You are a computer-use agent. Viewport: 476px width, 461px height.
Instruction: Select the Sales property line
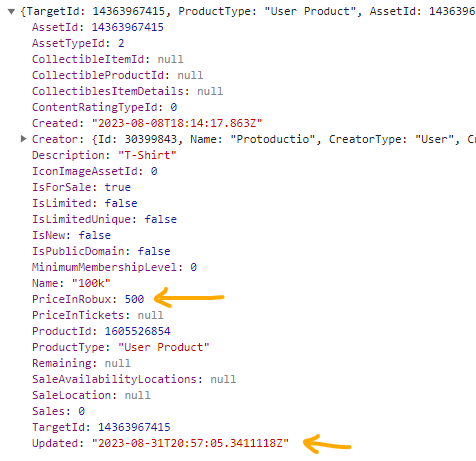click(x=58, y=411)
